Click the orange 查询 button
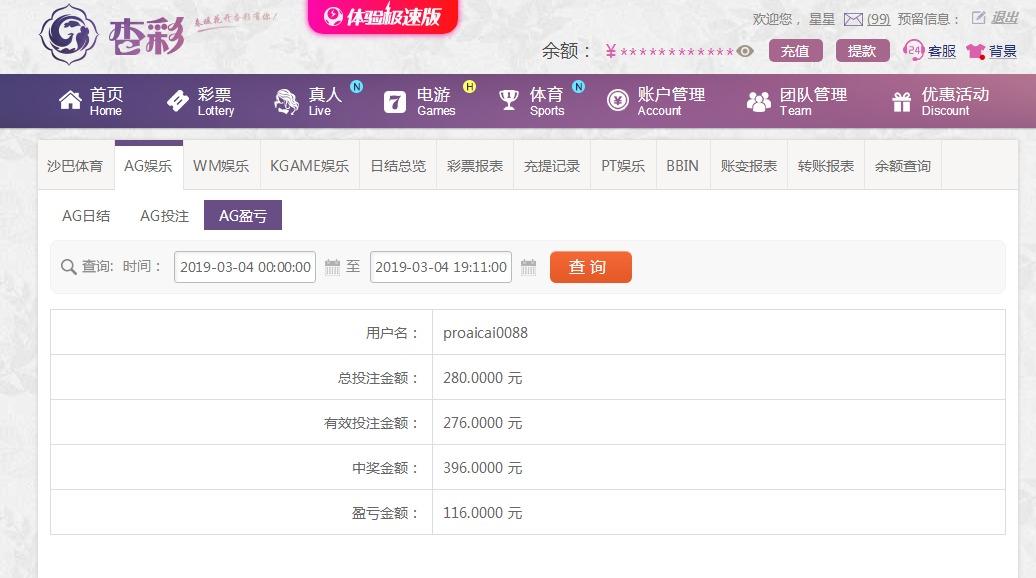The width and height of the screenshot is (1036, 578). point(591,267)
